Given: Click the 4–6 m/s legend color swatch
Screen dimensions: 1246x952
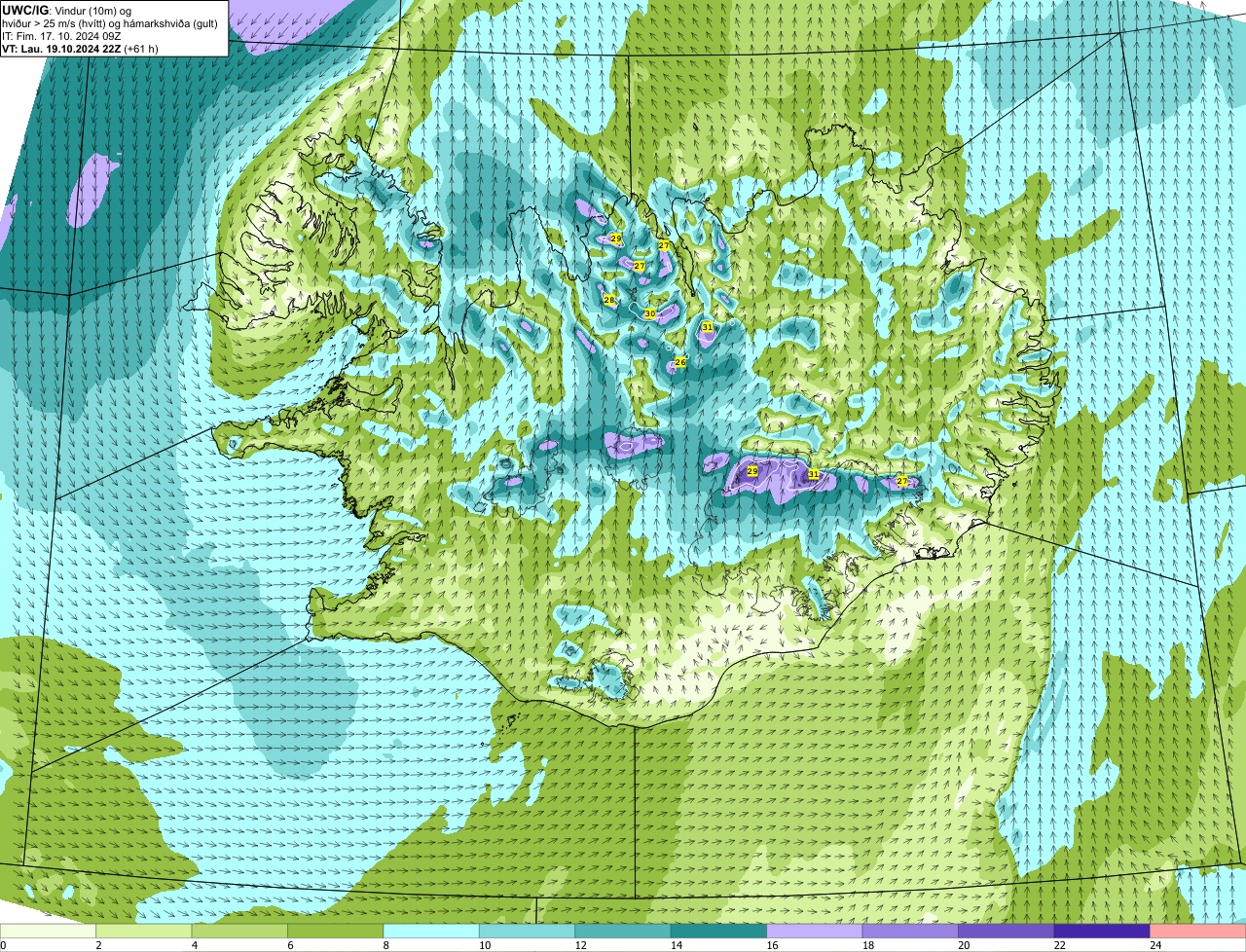Looking at the screenshot, I should [239, 931].
